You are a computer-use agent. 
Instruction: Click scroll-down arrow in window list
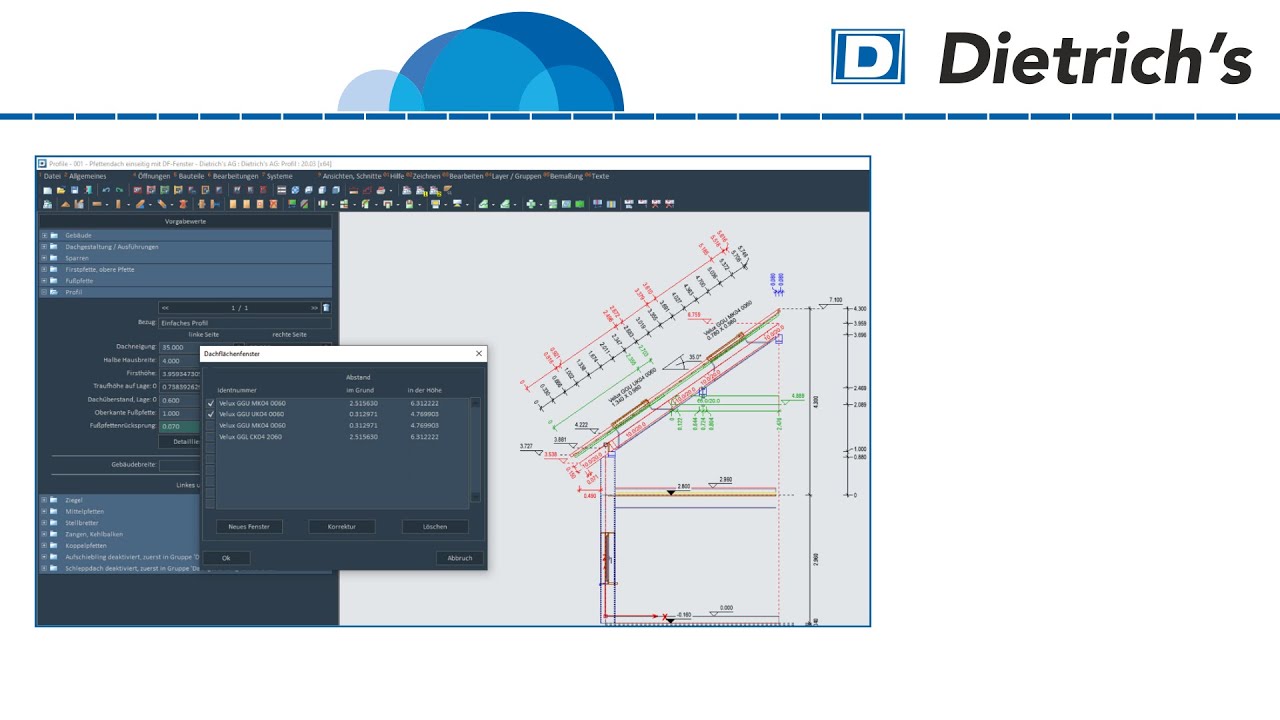tap(475, 497)
